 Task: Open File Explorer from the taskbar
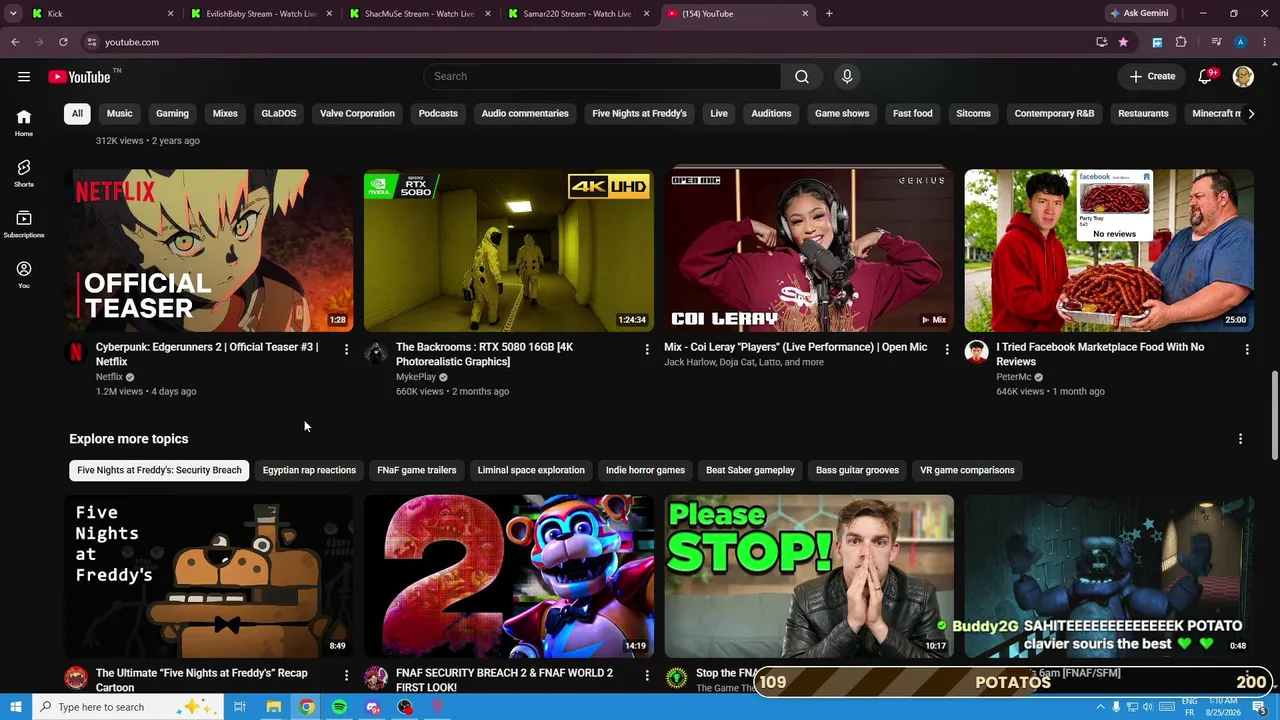273,707
